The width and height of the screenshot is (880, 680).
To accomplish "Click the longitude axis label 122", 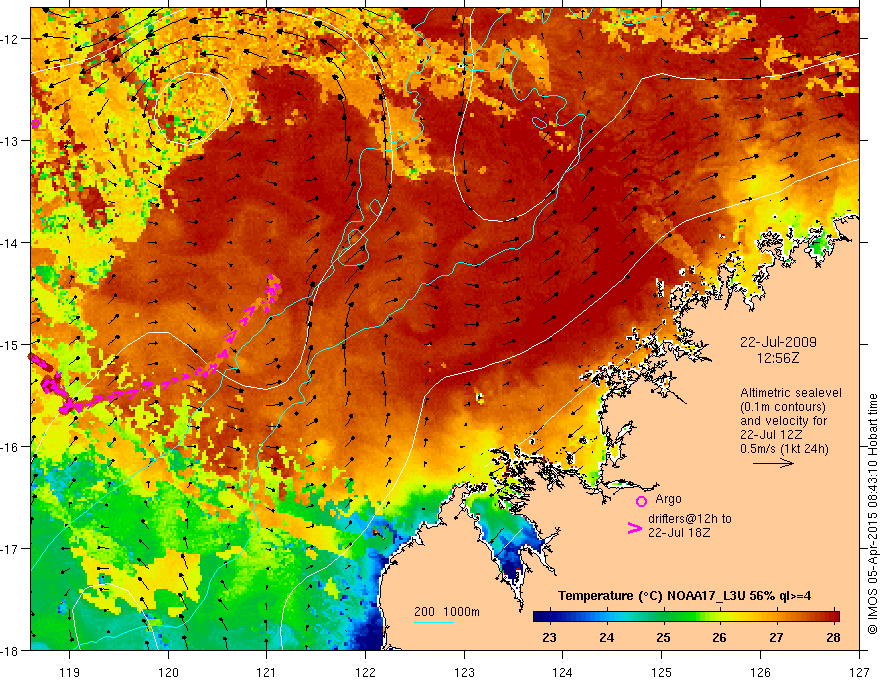I will click(x=365, y=672).
